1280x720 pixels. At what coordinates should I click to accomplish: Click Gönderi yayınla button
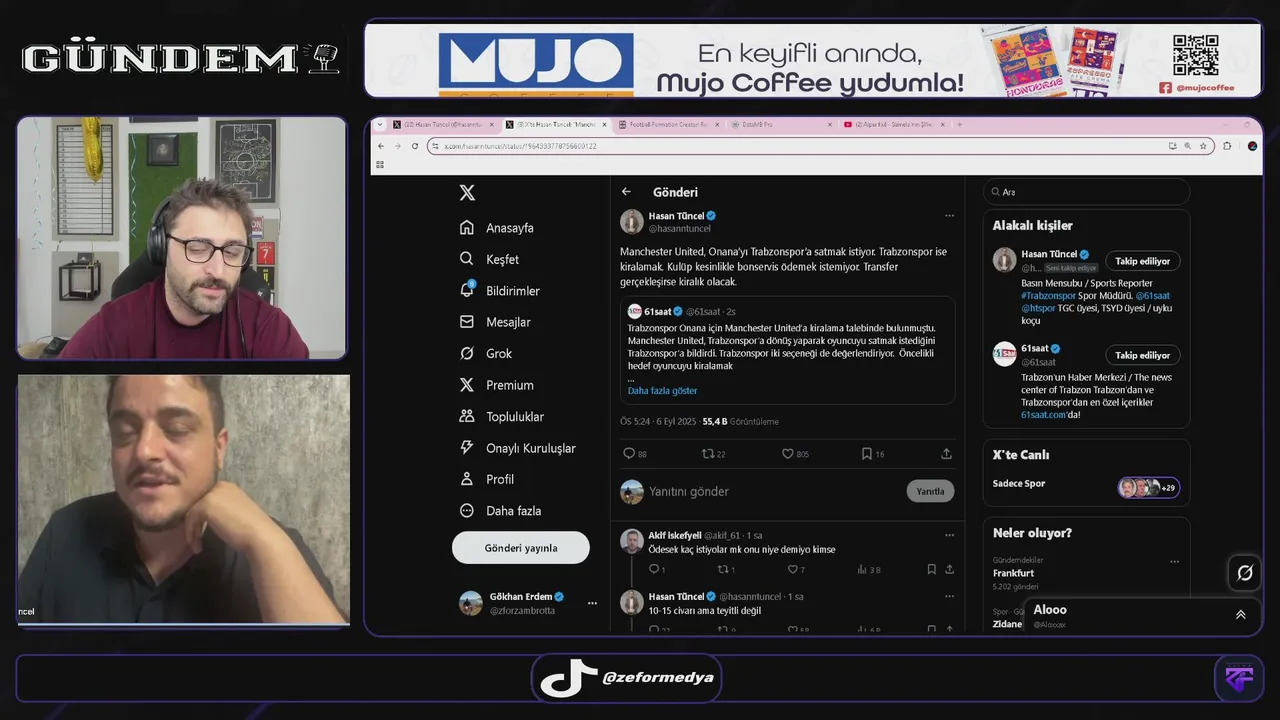tap(521, 548)
